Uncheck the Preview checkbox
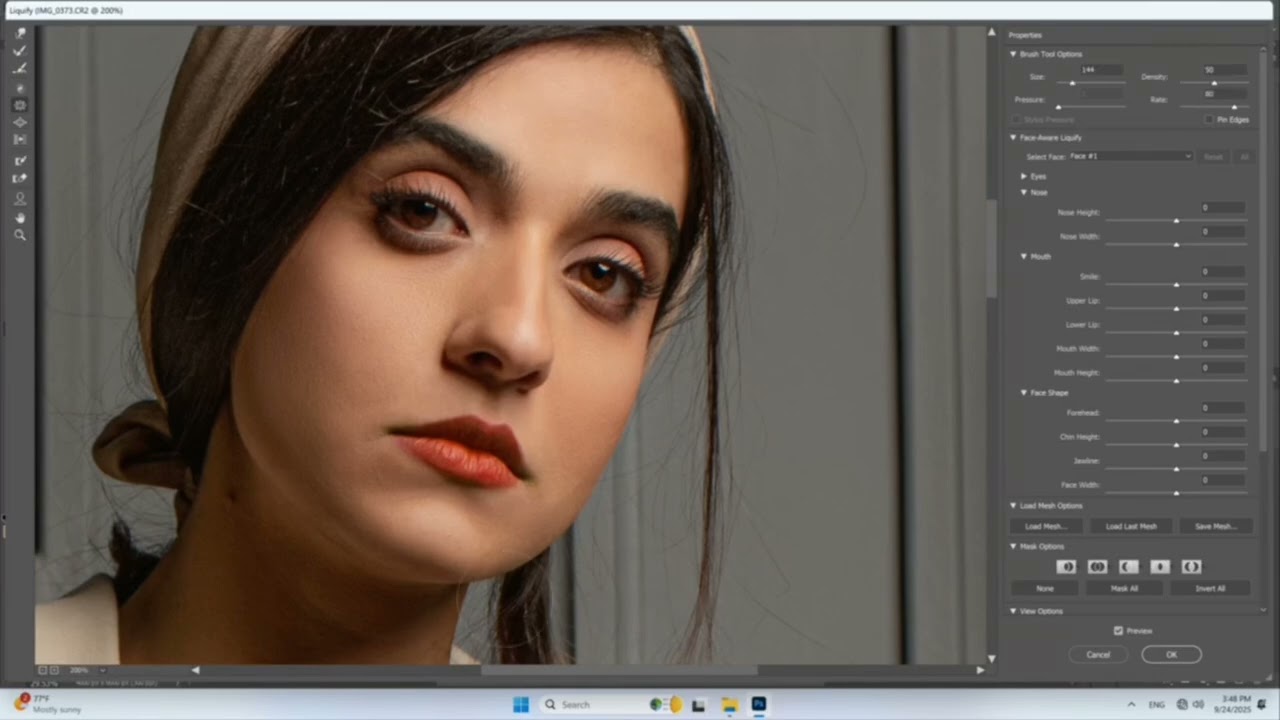 point(1118,630)
